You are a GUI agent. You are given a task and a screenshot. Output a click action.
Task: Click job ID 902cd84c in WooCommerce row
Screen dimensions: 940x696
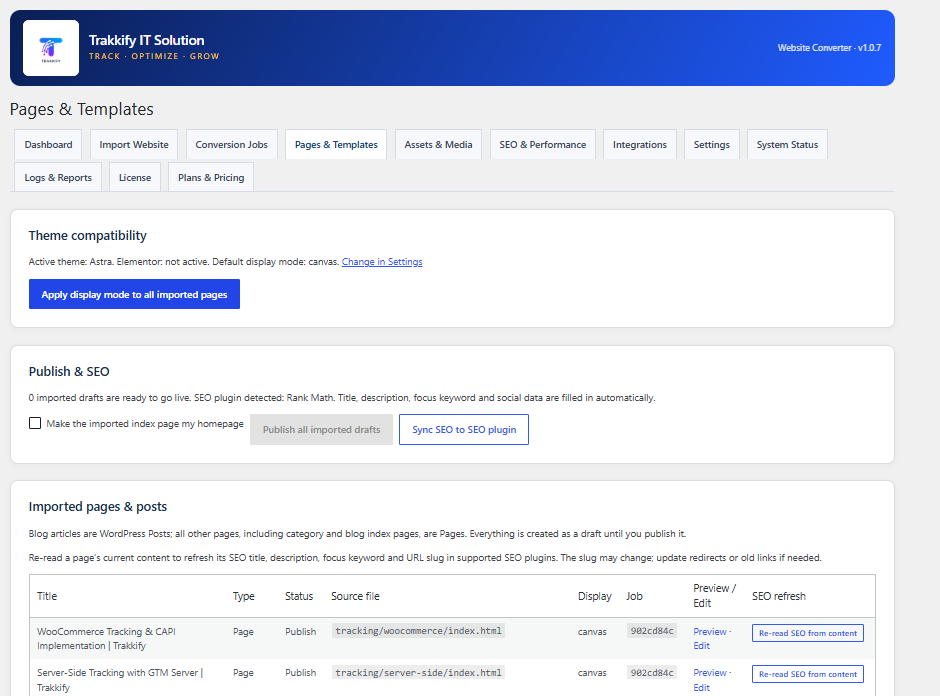click(x=652, y=631)
